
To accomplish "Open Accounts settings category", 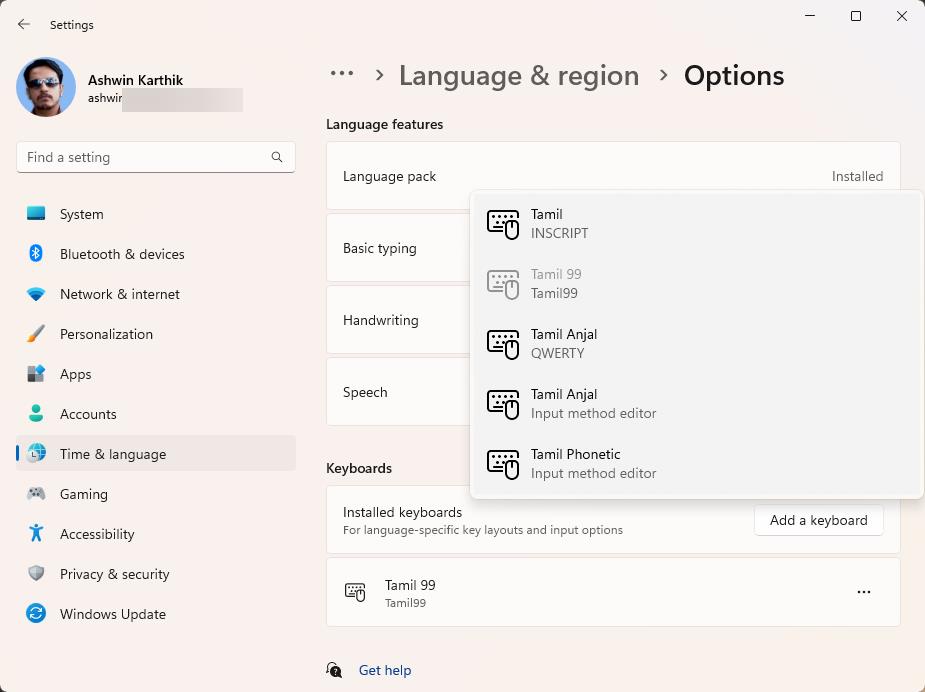I will 156,414.
